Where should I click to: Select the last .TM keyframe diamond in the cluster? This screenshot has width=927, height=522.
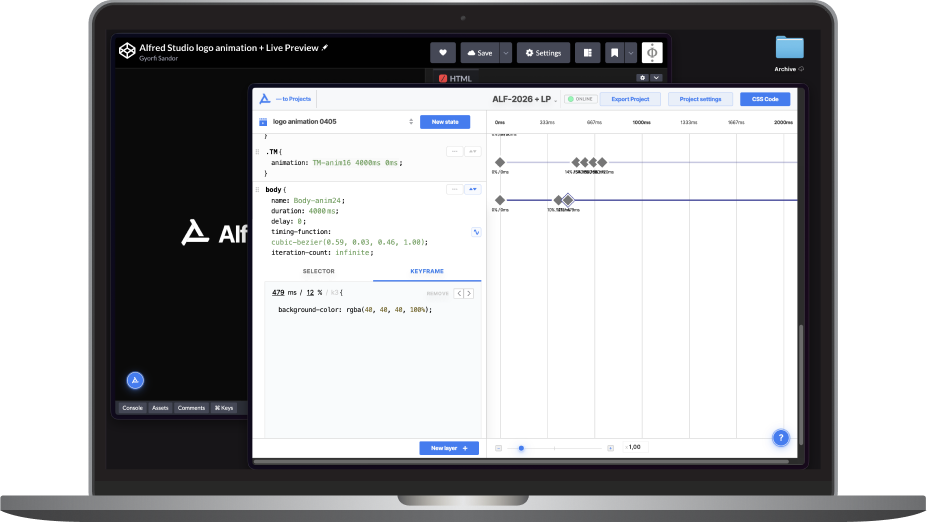coord(602,162)
